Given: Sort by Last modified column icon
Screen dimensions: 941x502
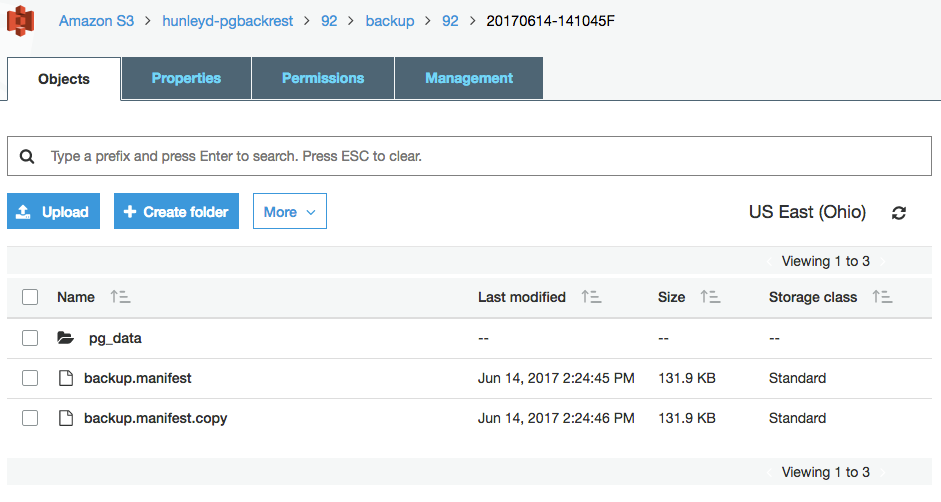Looking at the screenshot, I should (x=591, y=297).
